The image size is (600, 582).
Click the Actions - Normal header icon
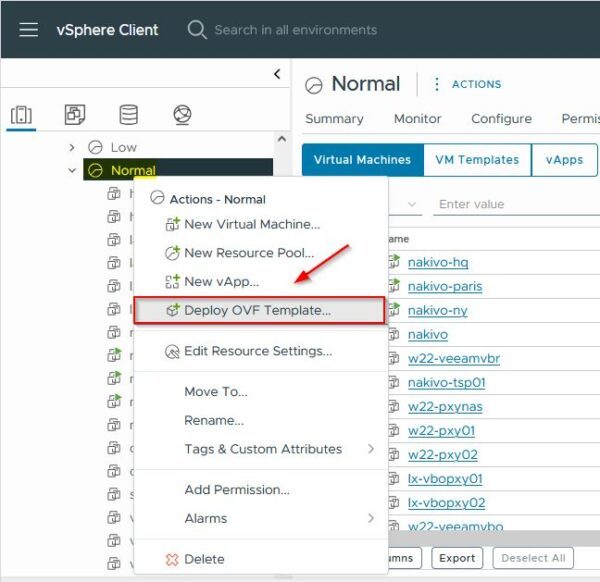pos(157,198)
